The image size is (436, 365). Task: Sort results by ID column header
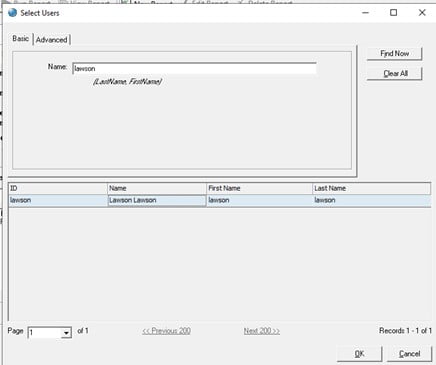(58, 188)
